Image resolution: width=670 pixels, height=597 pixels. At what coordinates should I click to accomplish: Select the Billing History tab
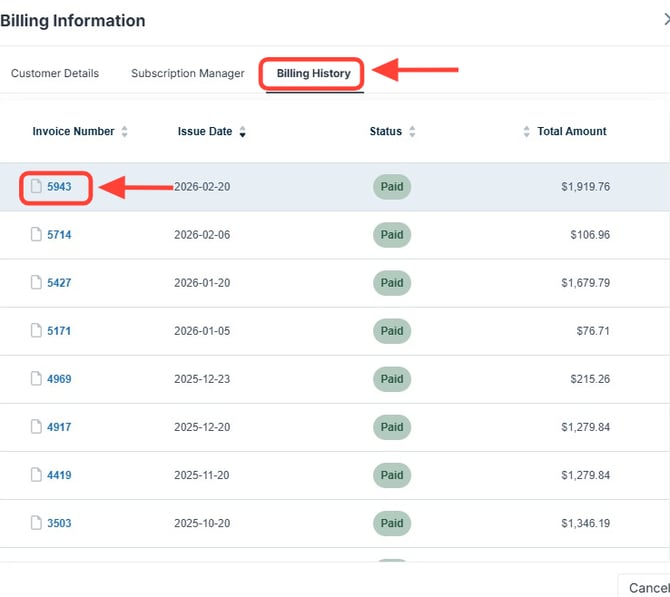(x=314, y=74)
